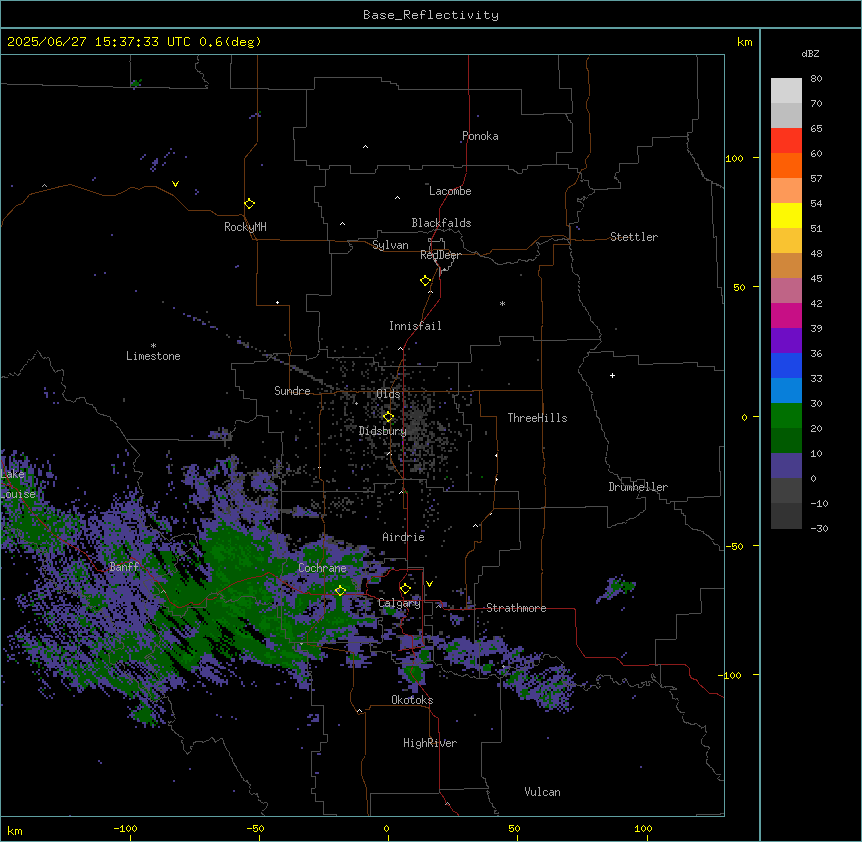862x842 pixels.
Task: Click the -50 tick on the right axis
Action: coord(734,546)
